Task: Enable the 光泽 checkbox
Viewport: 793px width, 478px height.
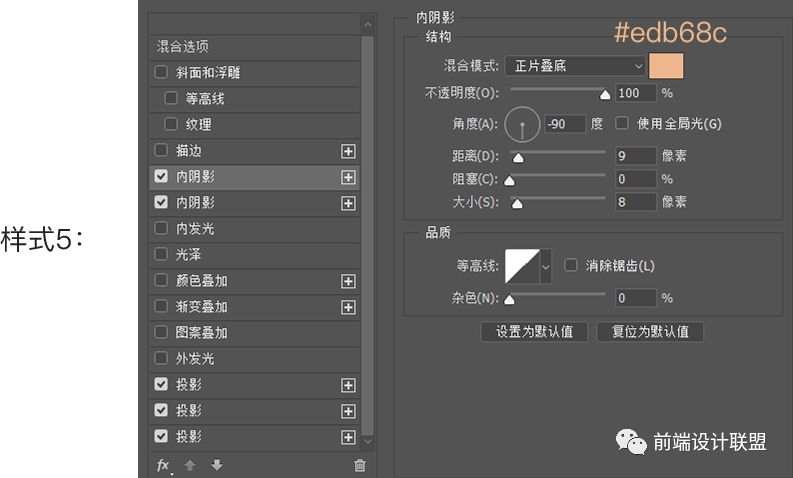Action: click(161, 254)
